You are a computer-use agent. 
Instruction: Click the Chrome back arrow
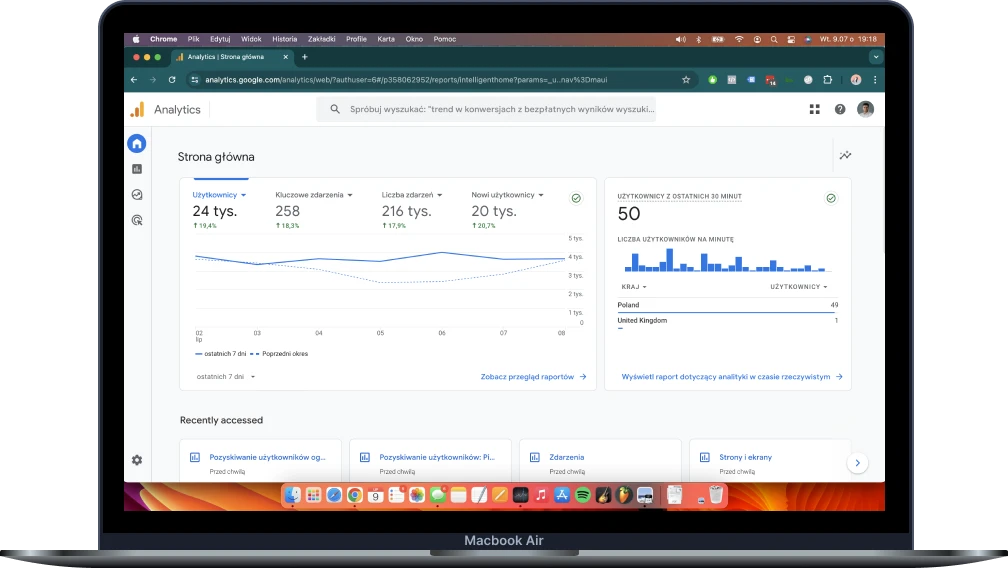pyautogui.click(x=134, y=80)
